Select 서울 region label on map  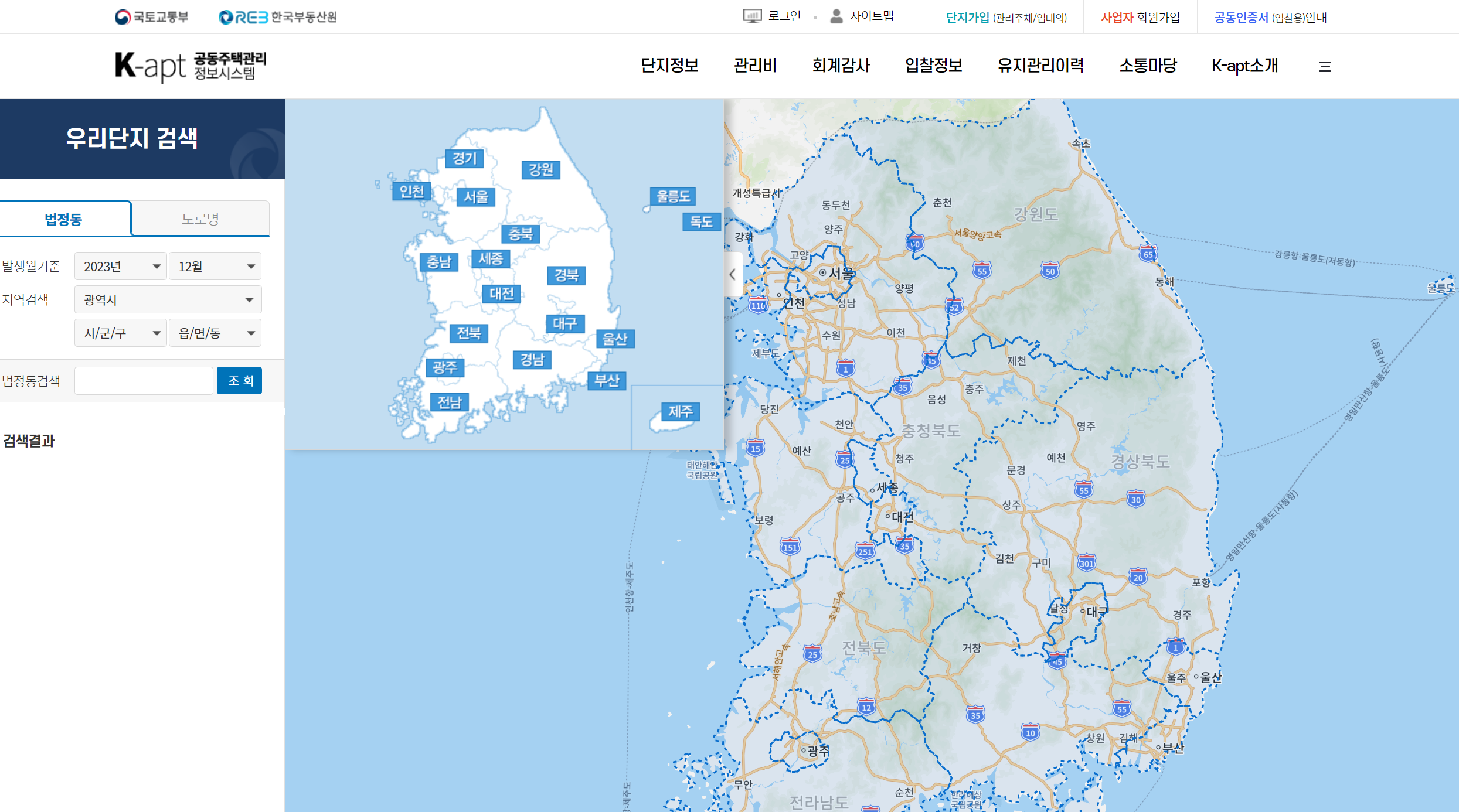(x=475, y=197)
